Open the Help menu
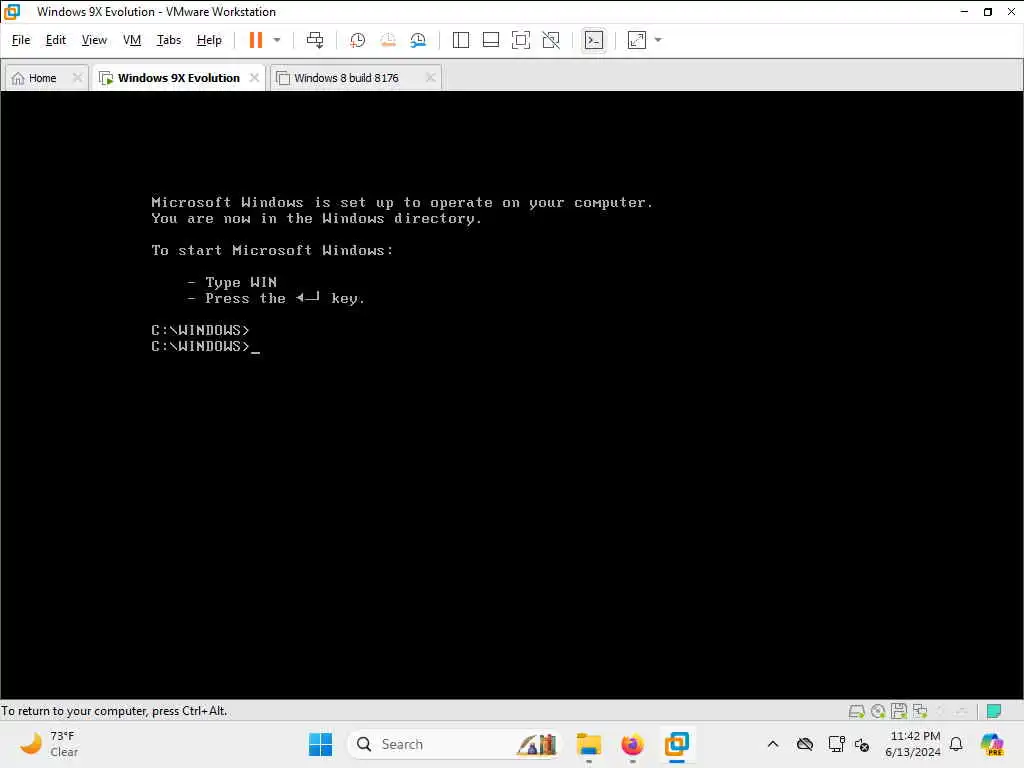Image resolution: width=1024 pixels, height=768 pixels. pyautogui.click(x=209, y=40)
